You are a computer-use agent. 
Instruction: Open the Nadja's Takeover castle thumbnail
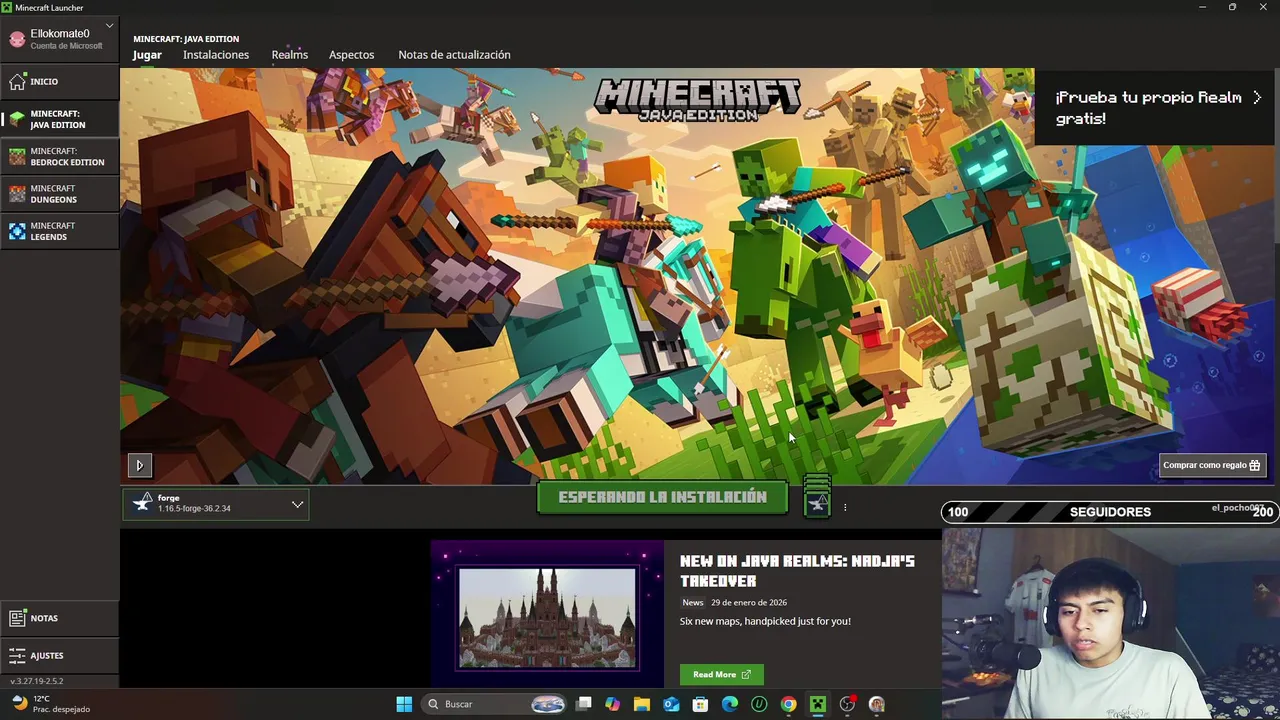pyautogui.click(x=547, y=618)
